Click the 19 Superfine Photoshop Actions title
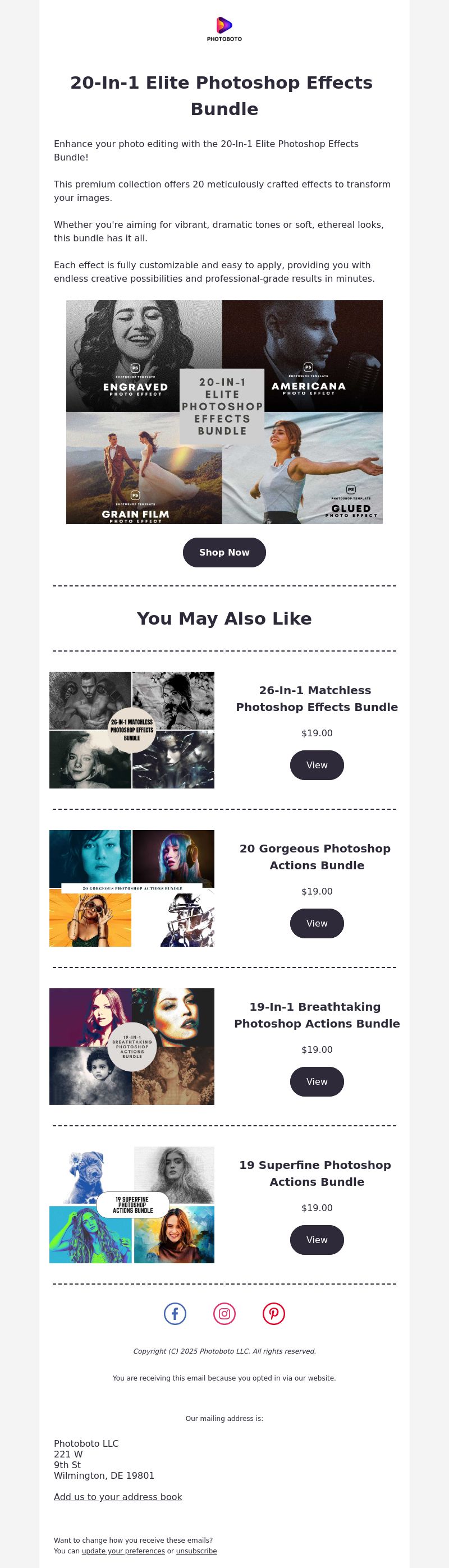Viewport: 449px width, 1568px height. (x=316, y=1173)
